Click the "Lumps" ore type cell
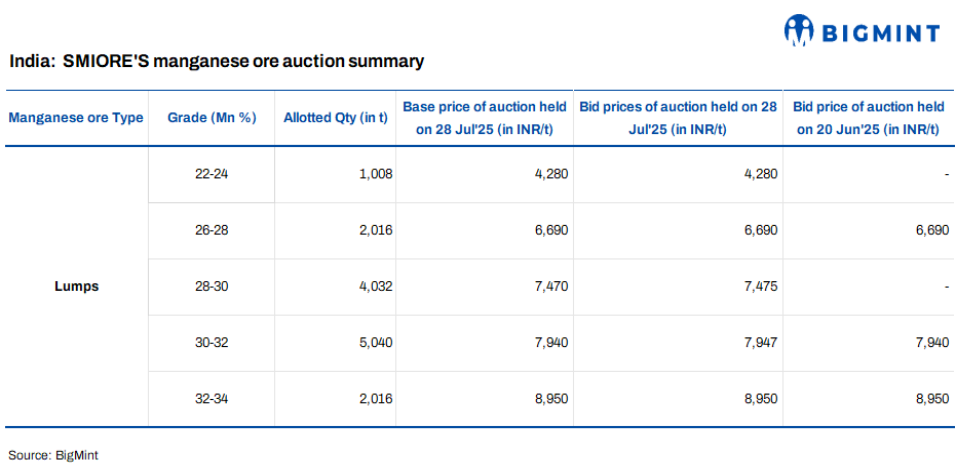956x467 pixels. pyautogui.click(x=76, y=287)
